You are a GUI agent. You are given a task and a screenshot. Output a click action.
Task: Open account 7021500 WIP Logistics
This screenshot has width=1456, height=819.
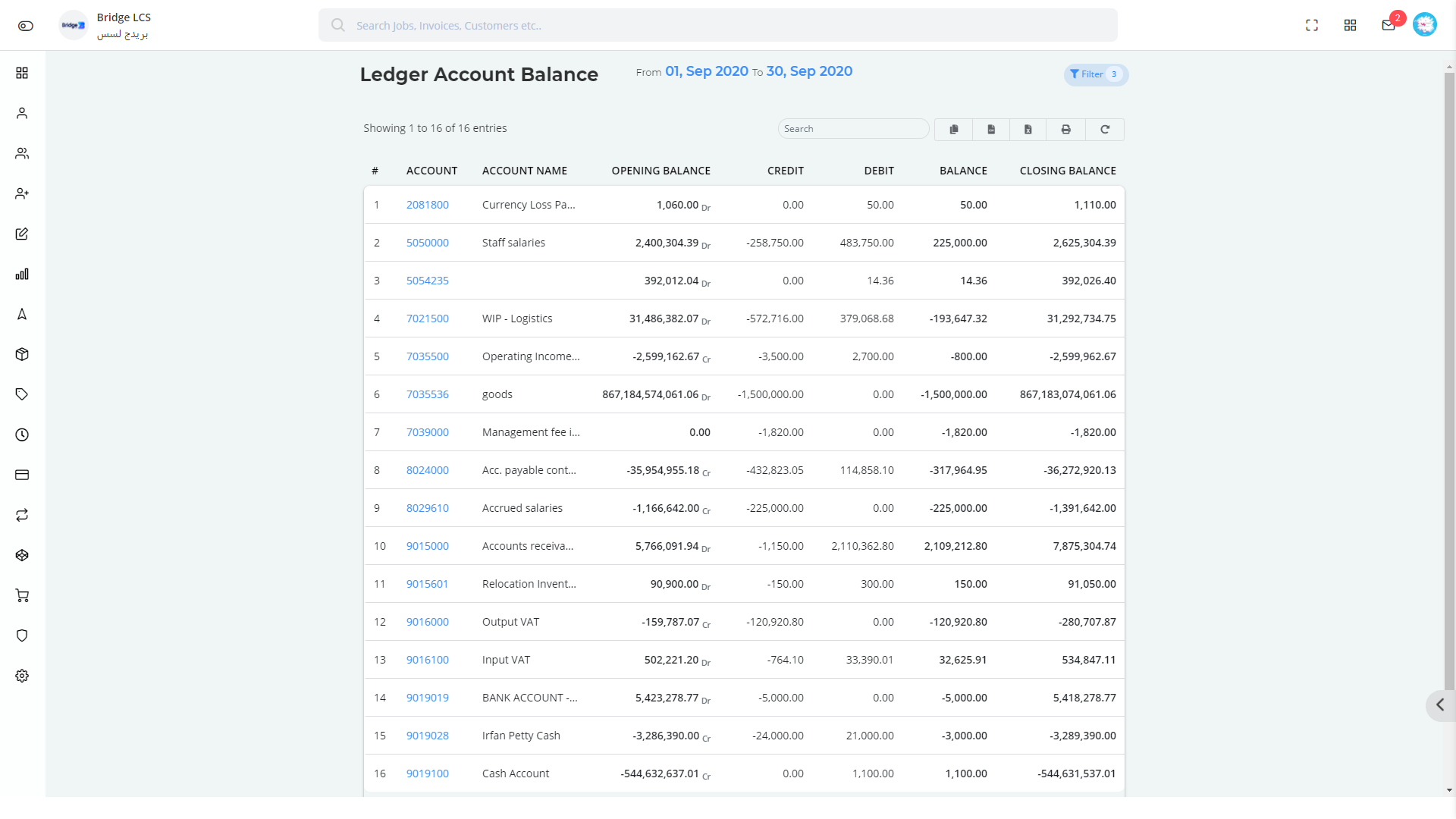pyautogui.click(x=428, y=318)
